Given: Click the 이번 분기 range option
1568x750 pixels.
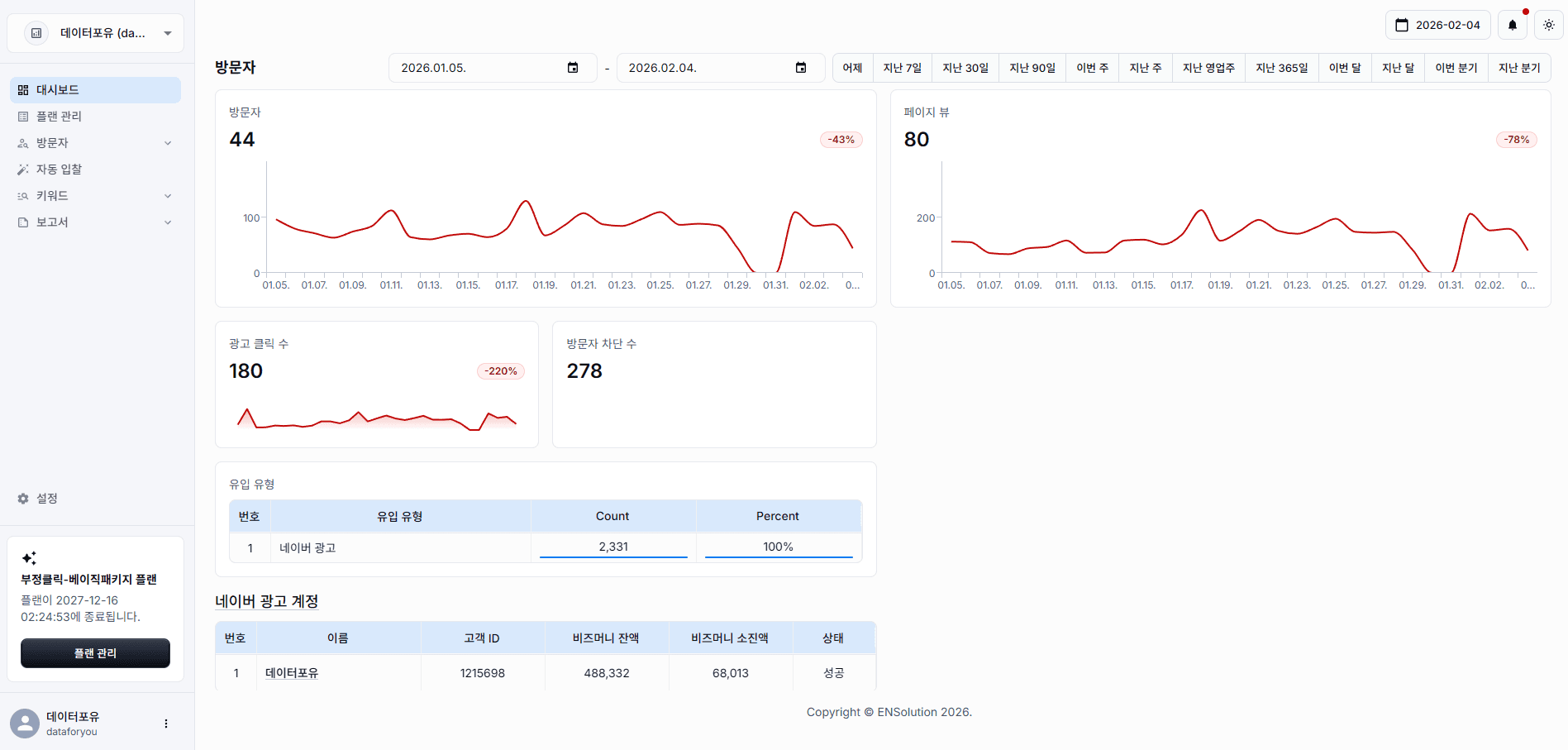Looking at the screenshot, I should click(x=1456, y=68).
